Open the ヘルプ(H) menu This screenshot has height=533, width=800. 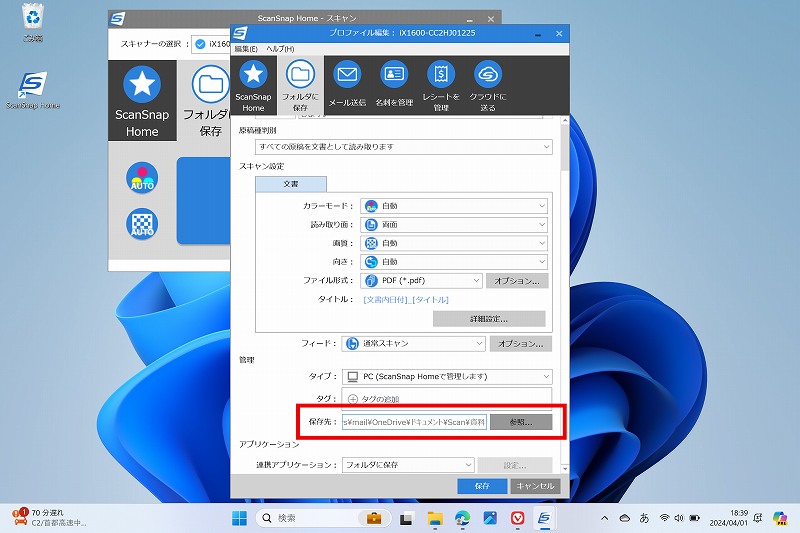280,49
